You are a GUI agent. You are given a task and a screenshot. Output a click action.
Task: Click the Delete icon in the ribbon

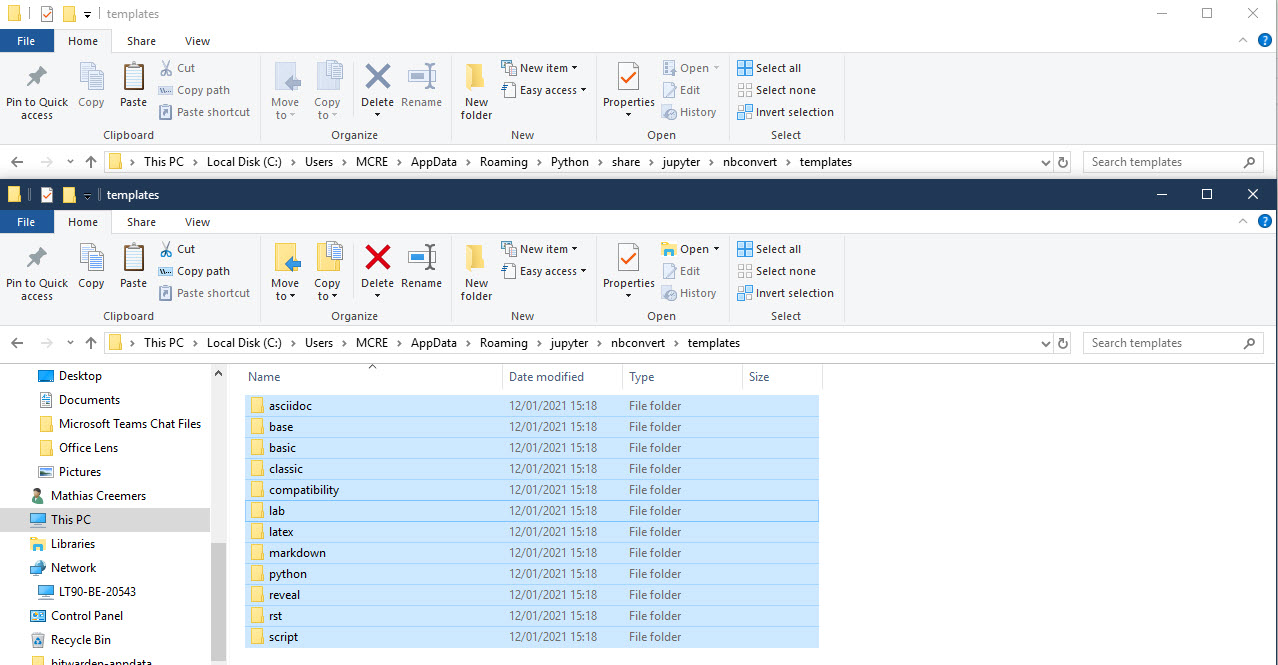(x=377, y=268)
